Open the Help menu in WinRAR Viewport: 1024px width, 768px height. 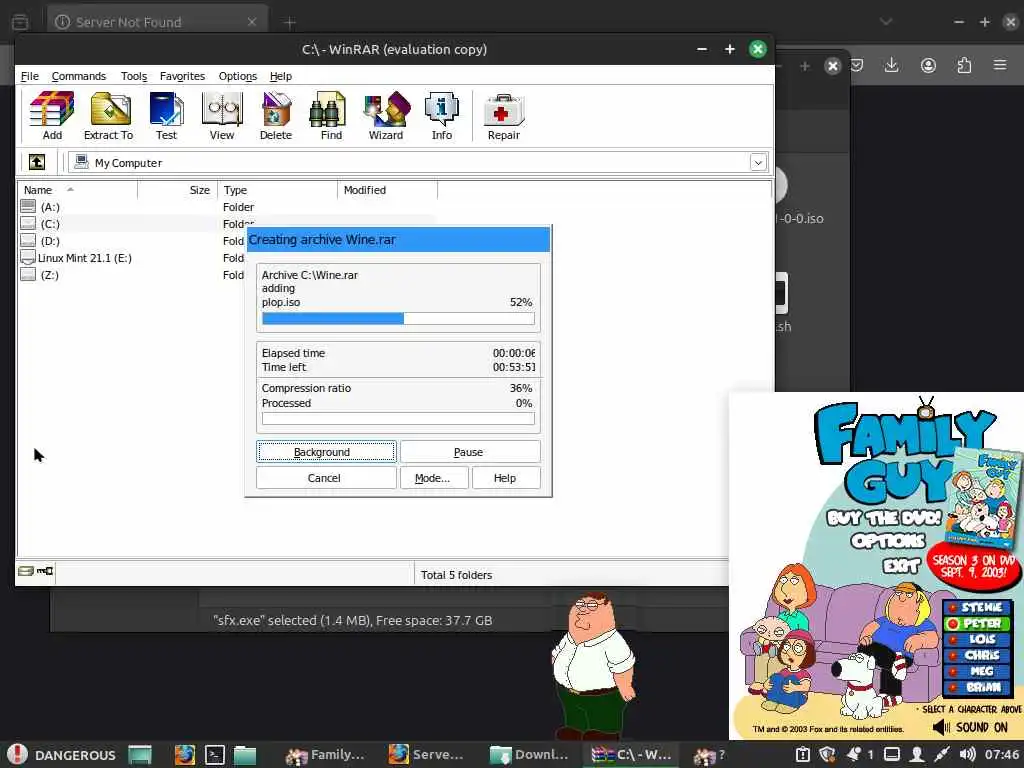tap(281, 76)
